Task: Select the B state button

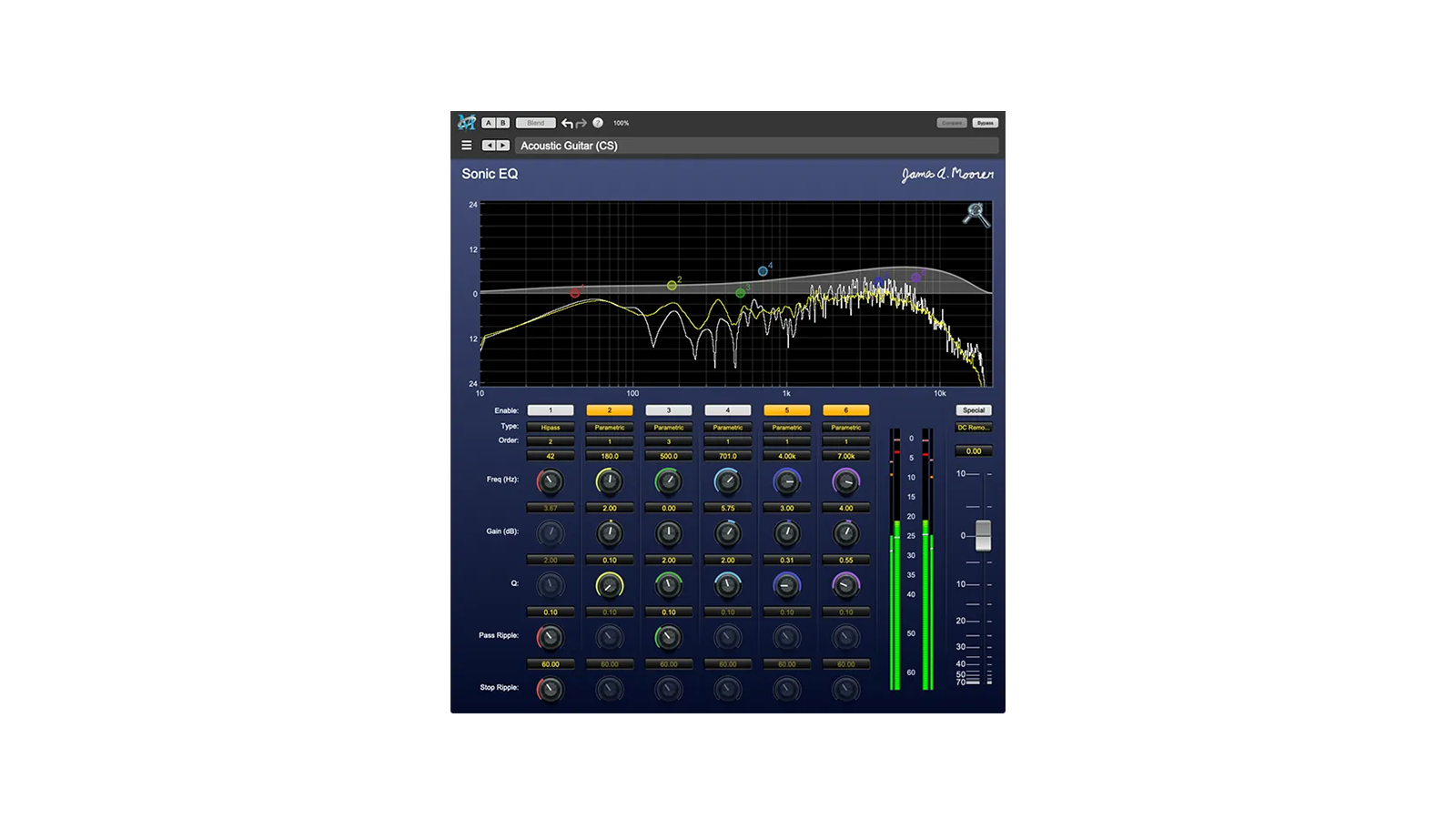Action: click(502, 123)
